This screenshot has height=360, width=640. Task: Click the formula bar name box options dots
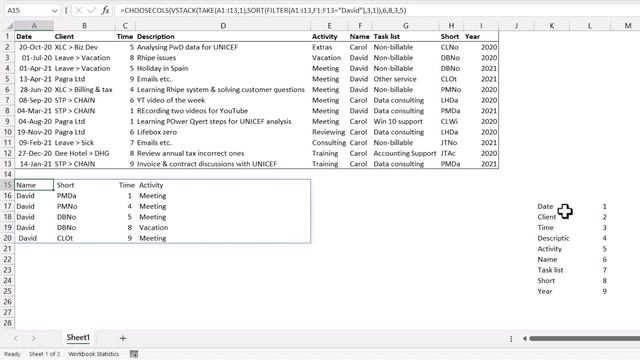click(x=66, y=10)
